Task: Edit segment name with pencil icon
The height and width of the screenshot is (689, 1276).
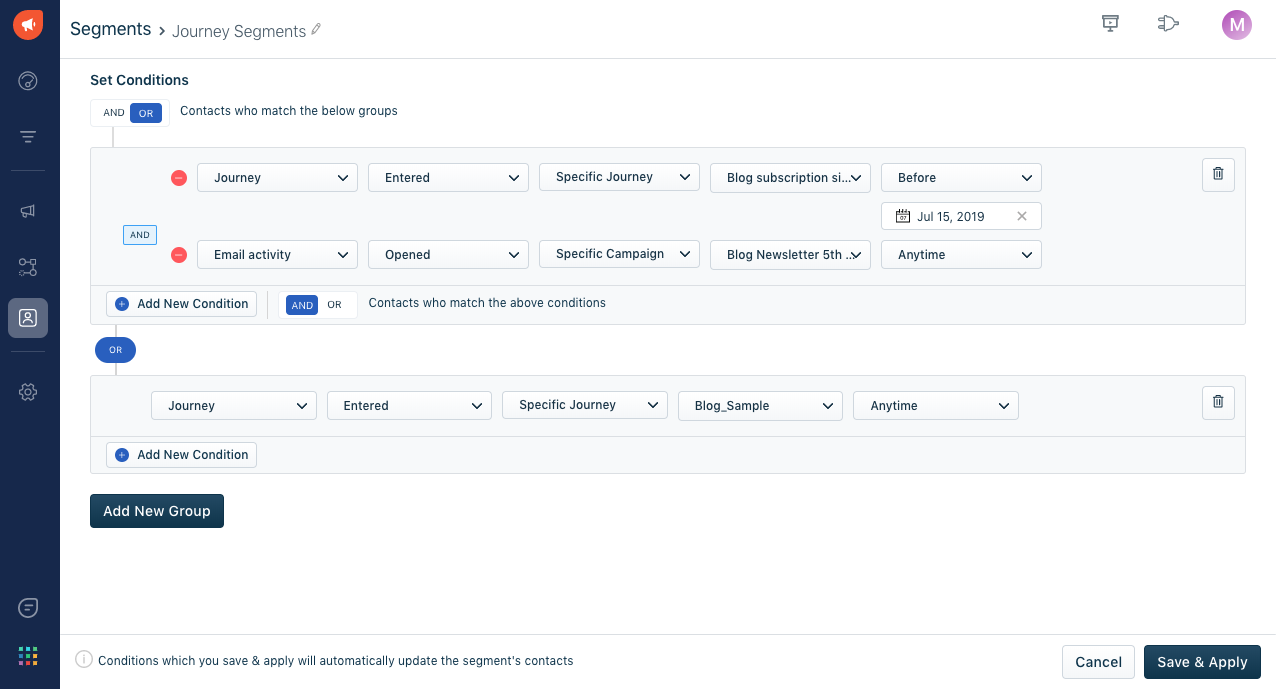Action: [317, 30]
